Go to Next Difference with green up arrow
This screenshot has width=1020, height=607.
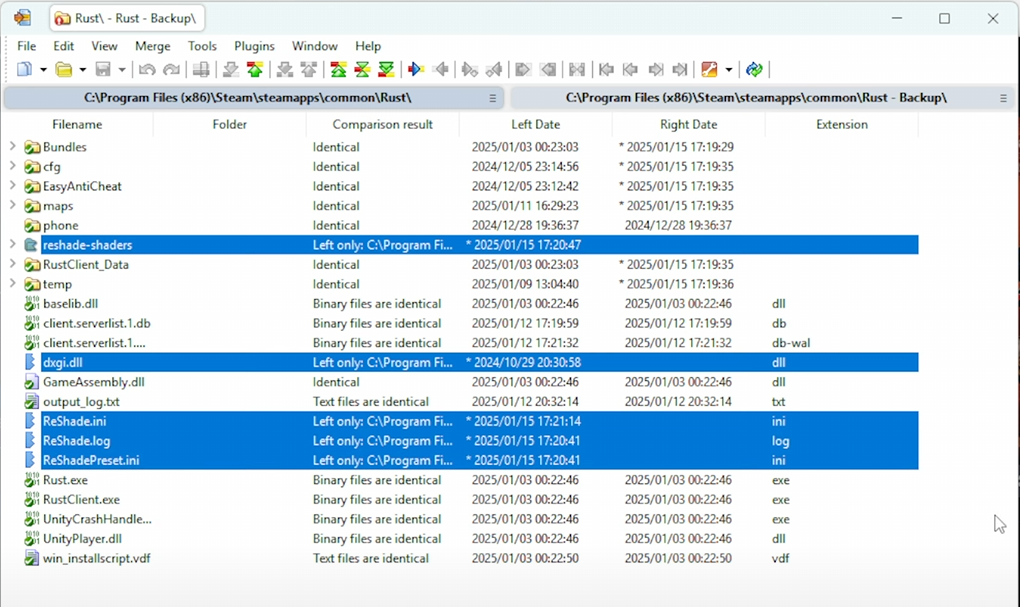[x=254, y=69]
